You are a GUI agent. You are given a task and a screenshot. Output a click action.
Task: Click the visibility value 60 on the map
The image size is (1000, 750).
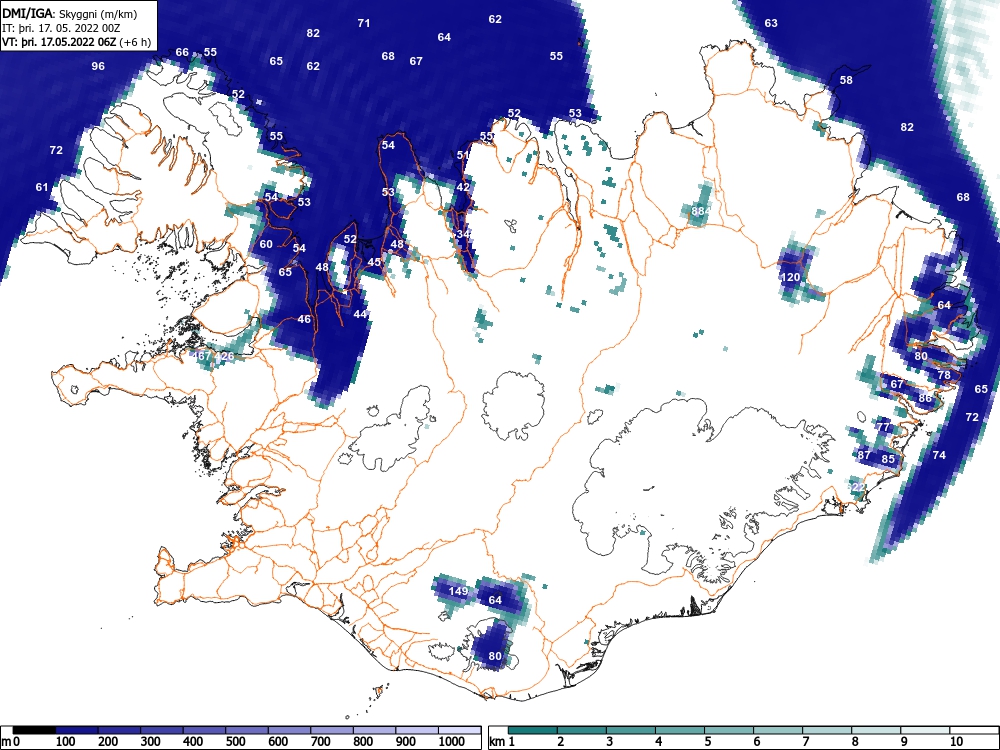point(266,244)
